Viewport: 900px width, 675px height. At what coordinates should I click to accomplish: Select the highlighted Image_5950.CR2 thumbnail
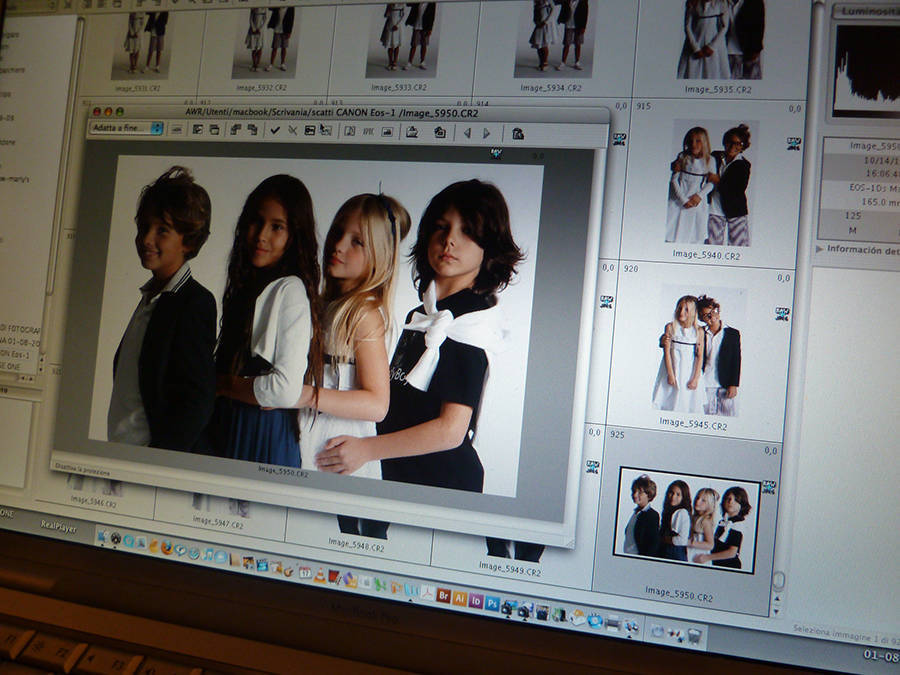point(687,520)
